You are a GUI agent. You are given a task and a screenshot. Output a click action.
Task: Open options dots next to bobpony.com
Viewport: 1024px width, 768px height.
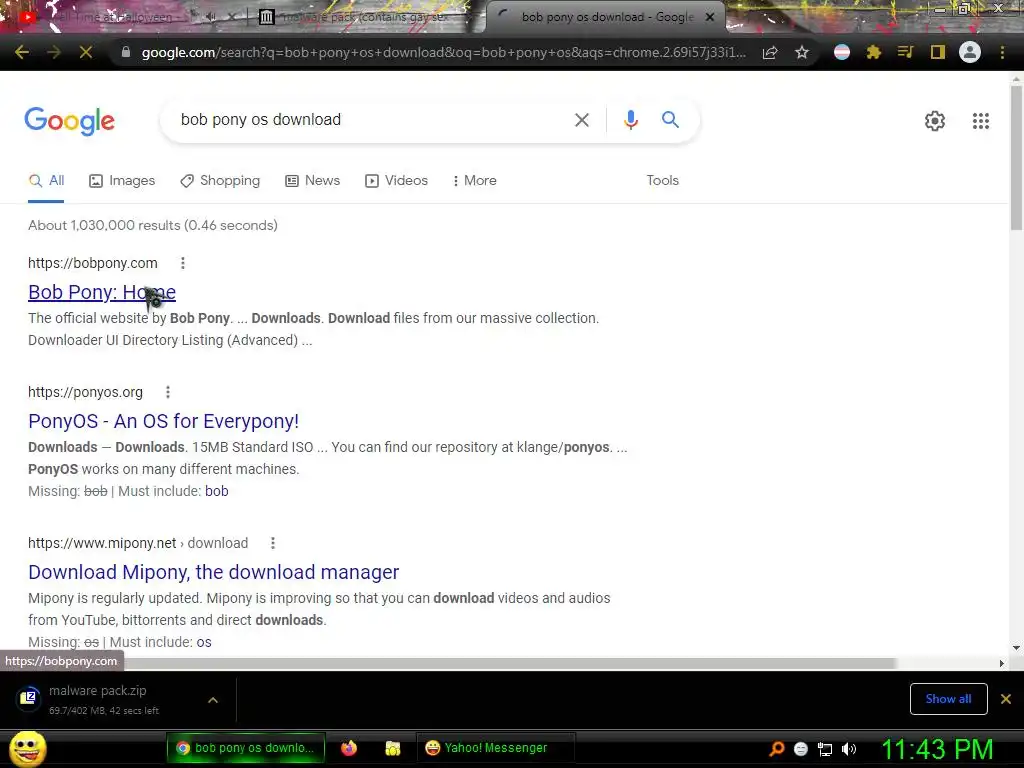[x=183, y=263]
